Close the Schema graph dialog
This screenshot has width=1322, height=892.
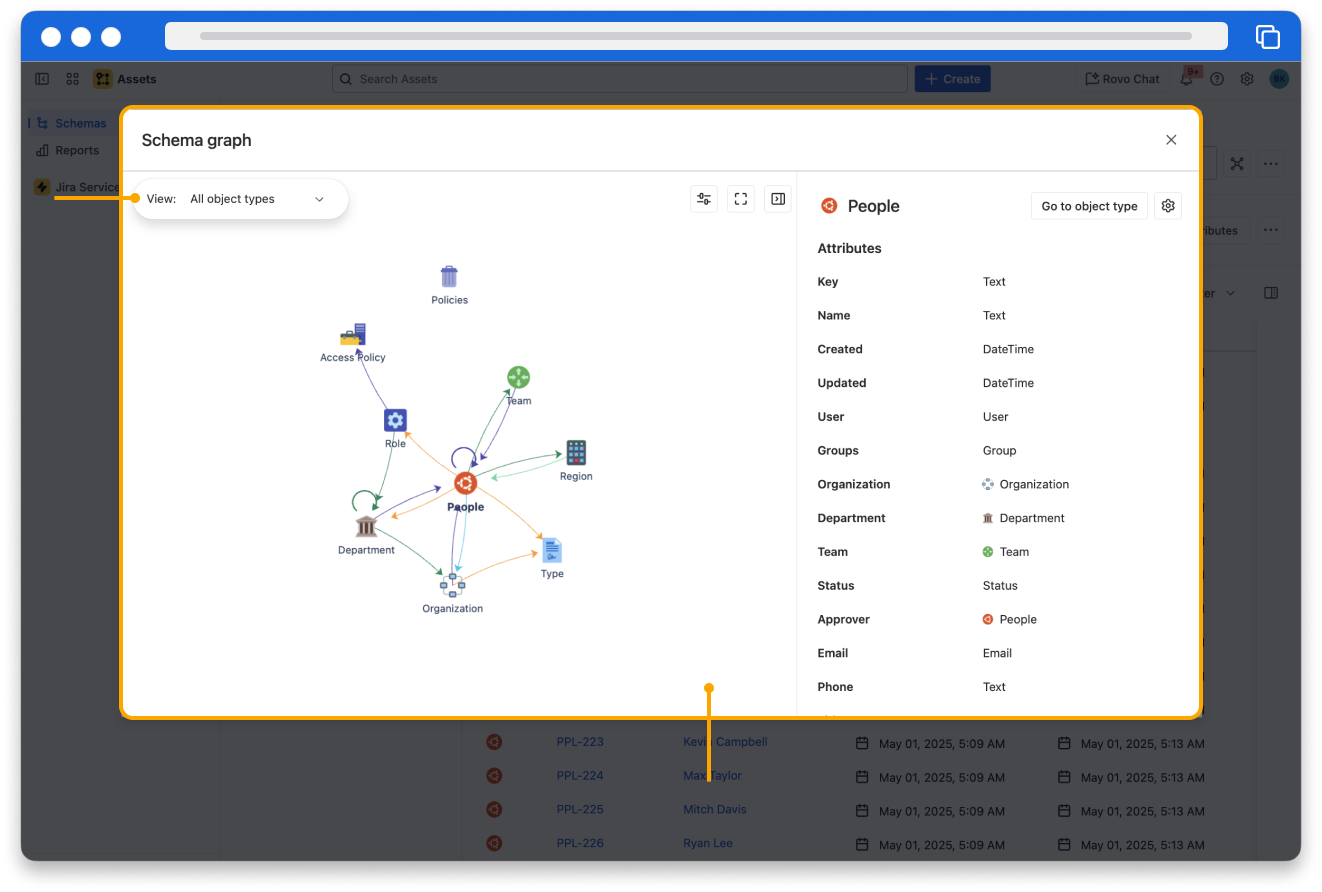coord(1171,140)
